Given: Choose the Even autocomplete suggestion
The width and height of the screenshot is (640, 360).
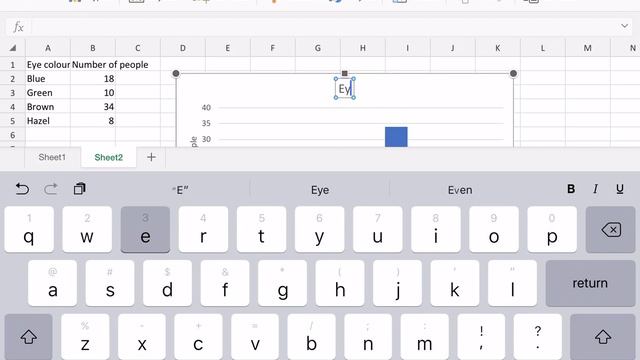Looking at the screenshot, I should [460, 190].
